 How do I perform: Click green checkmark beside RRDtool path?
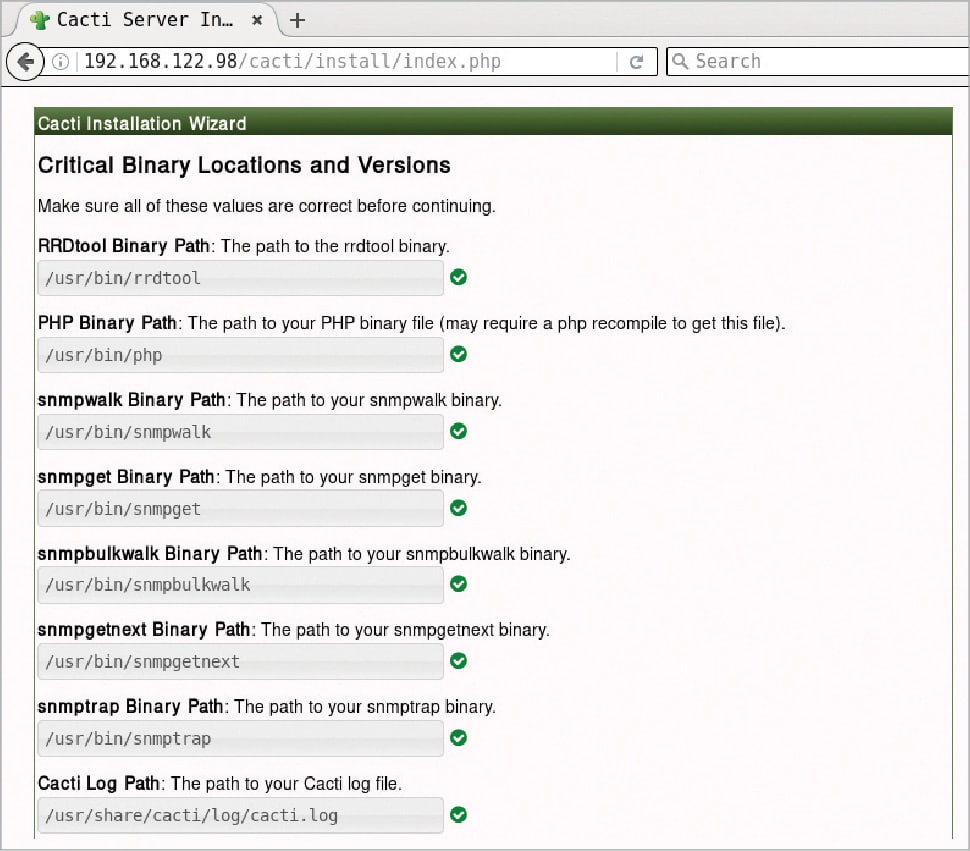[459, 277]
